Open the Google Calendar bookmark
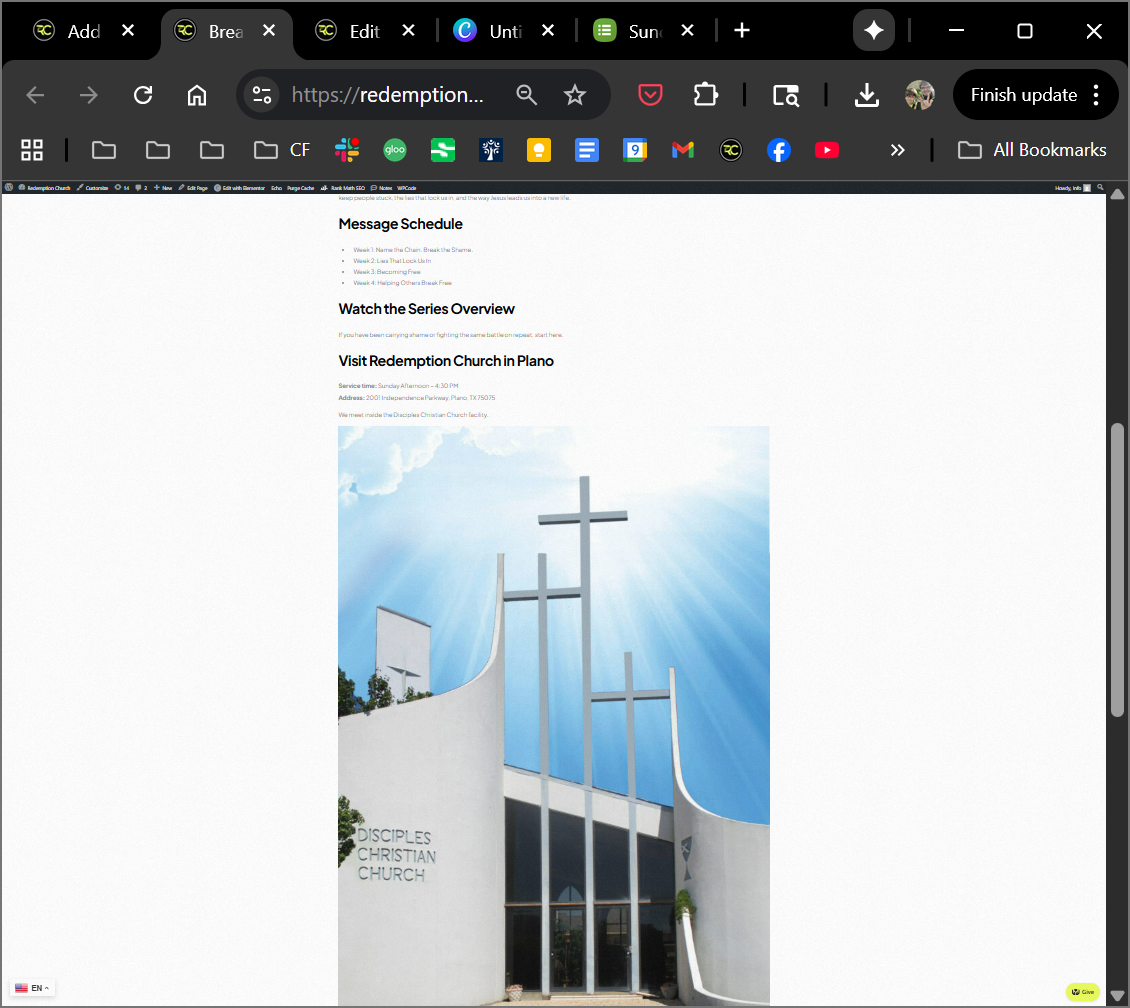Screen dimensions: 1130x1008 point(635,150)
